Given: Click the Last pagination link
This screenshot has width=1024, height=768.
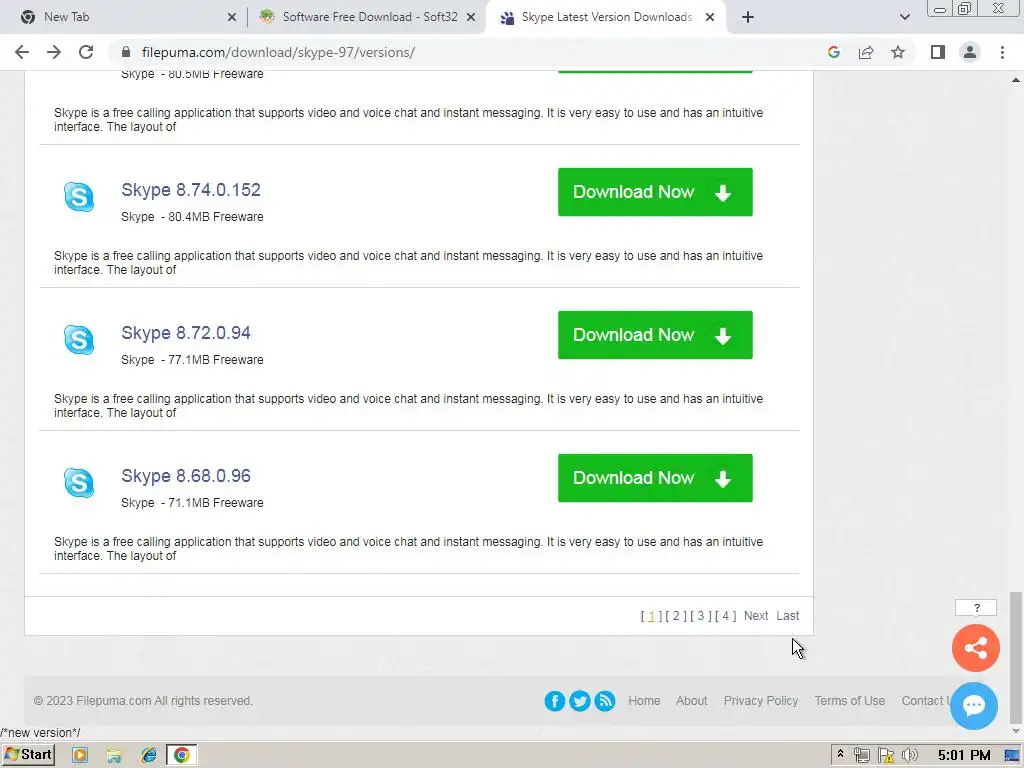Looking at the screenshot, I should pyautogui.click(x=788, y=616).
